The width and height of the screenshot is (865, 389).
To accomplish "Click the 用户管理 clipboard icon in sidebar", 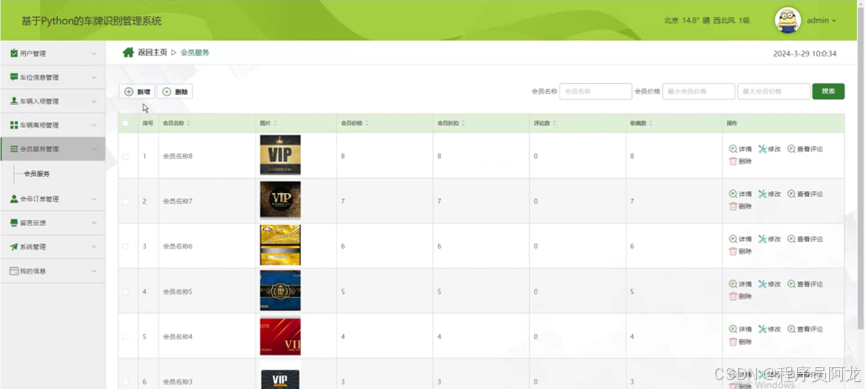I will (14, 54).
